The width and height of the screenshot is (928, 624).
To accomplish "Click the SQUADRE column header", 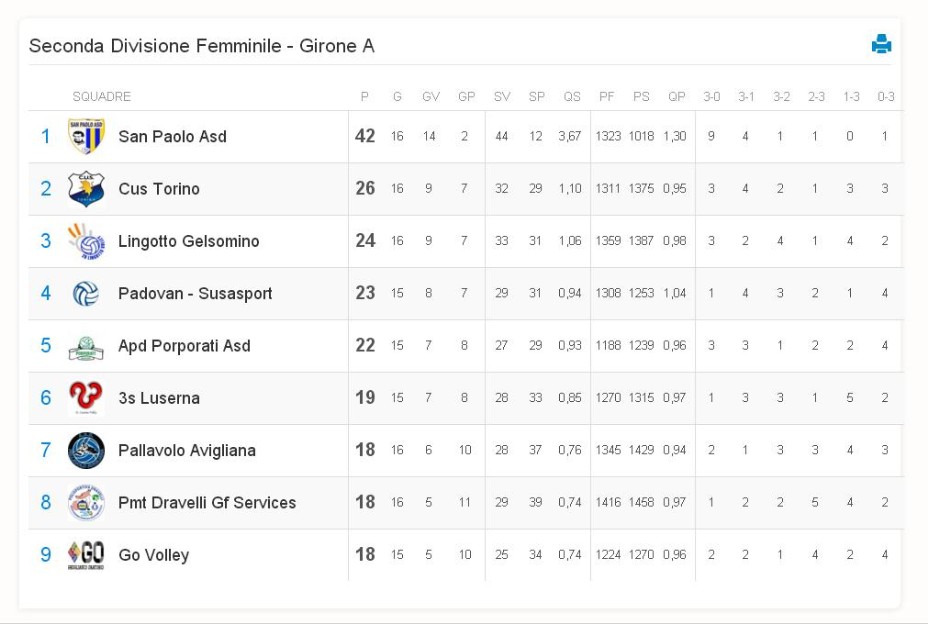I will [x=101, y=97].
